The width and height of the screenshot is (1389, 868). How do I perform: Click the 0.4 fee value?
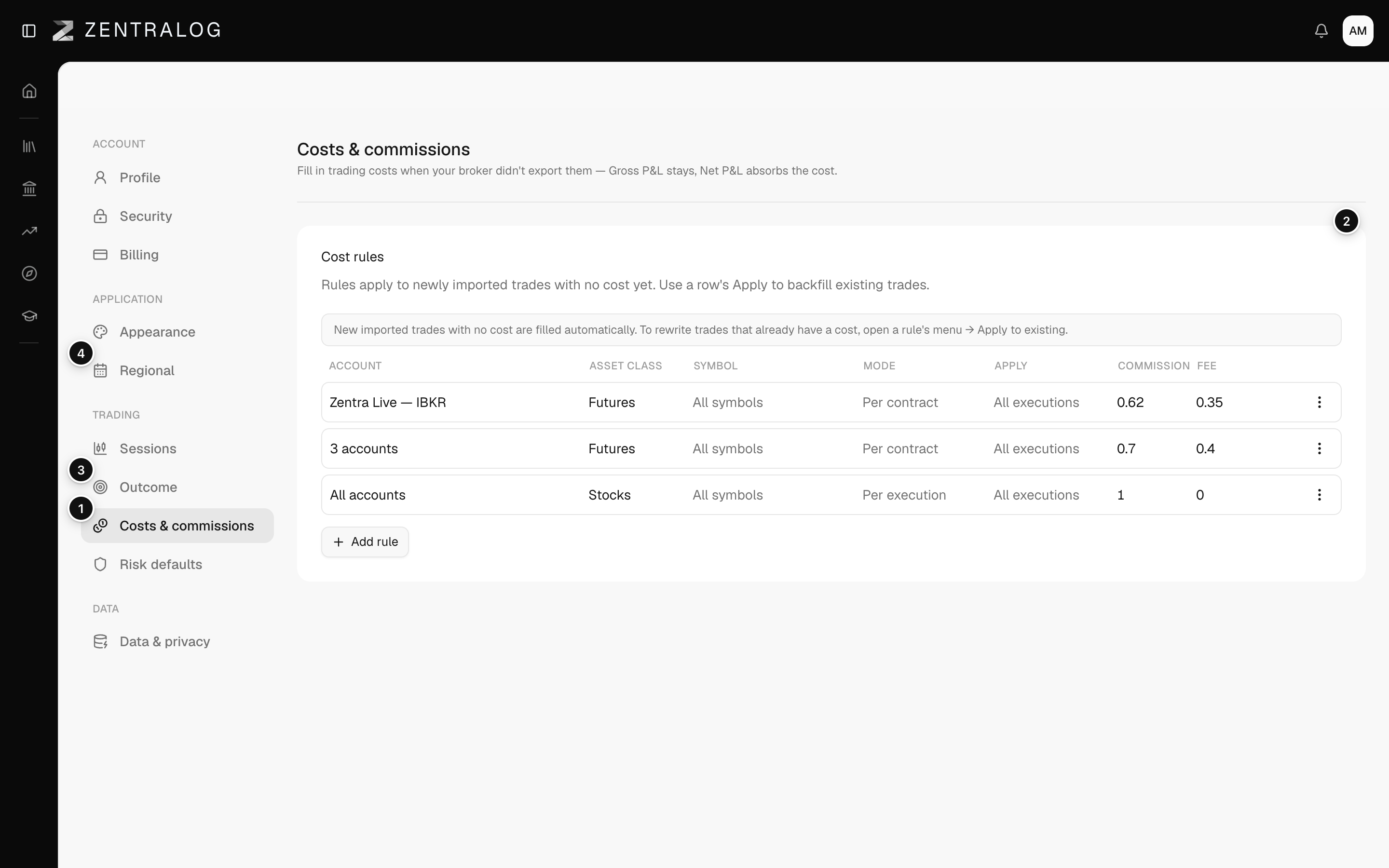pos(1205,448)
